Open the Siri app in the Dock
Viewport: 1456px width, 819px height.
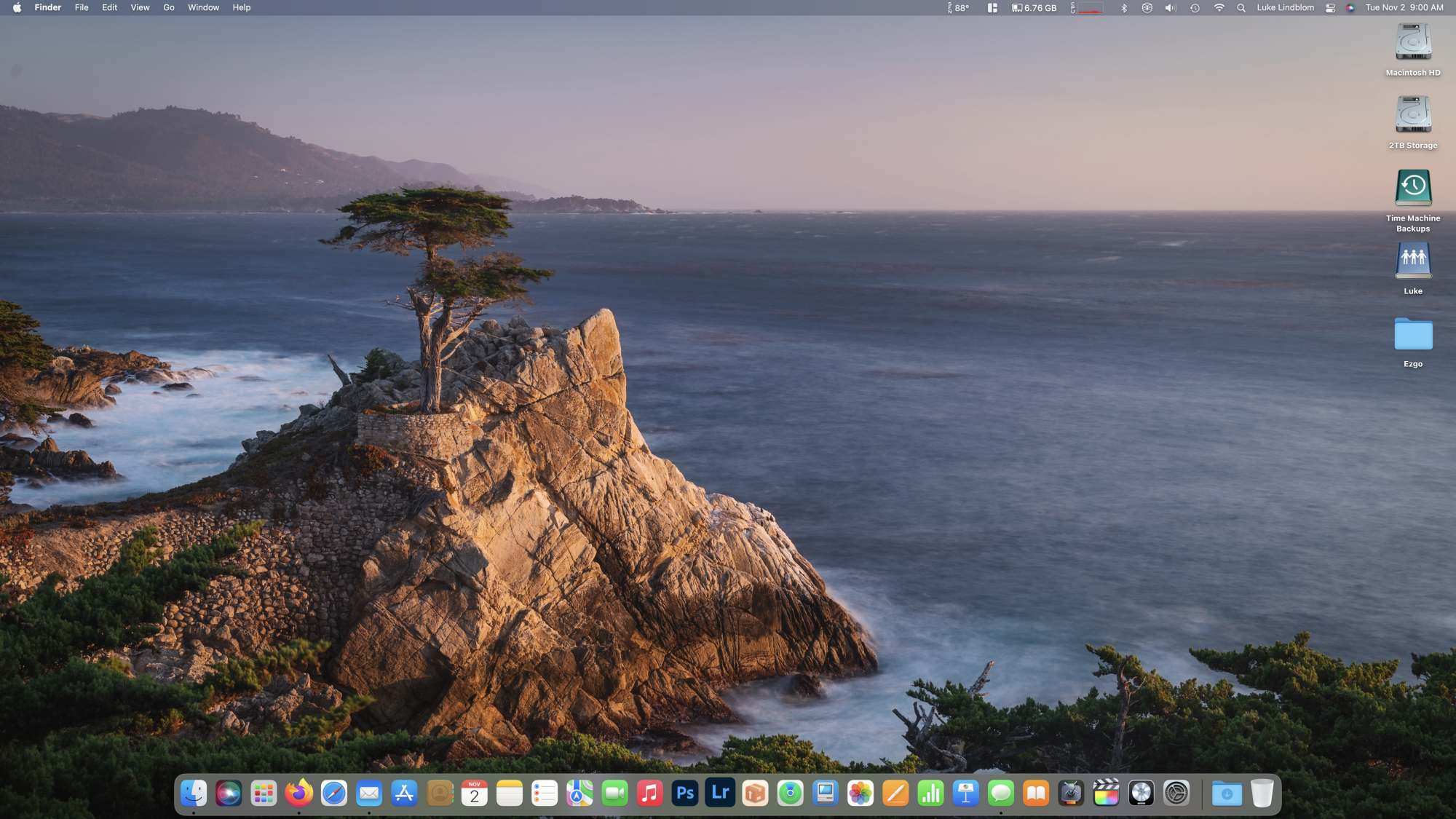229,793
